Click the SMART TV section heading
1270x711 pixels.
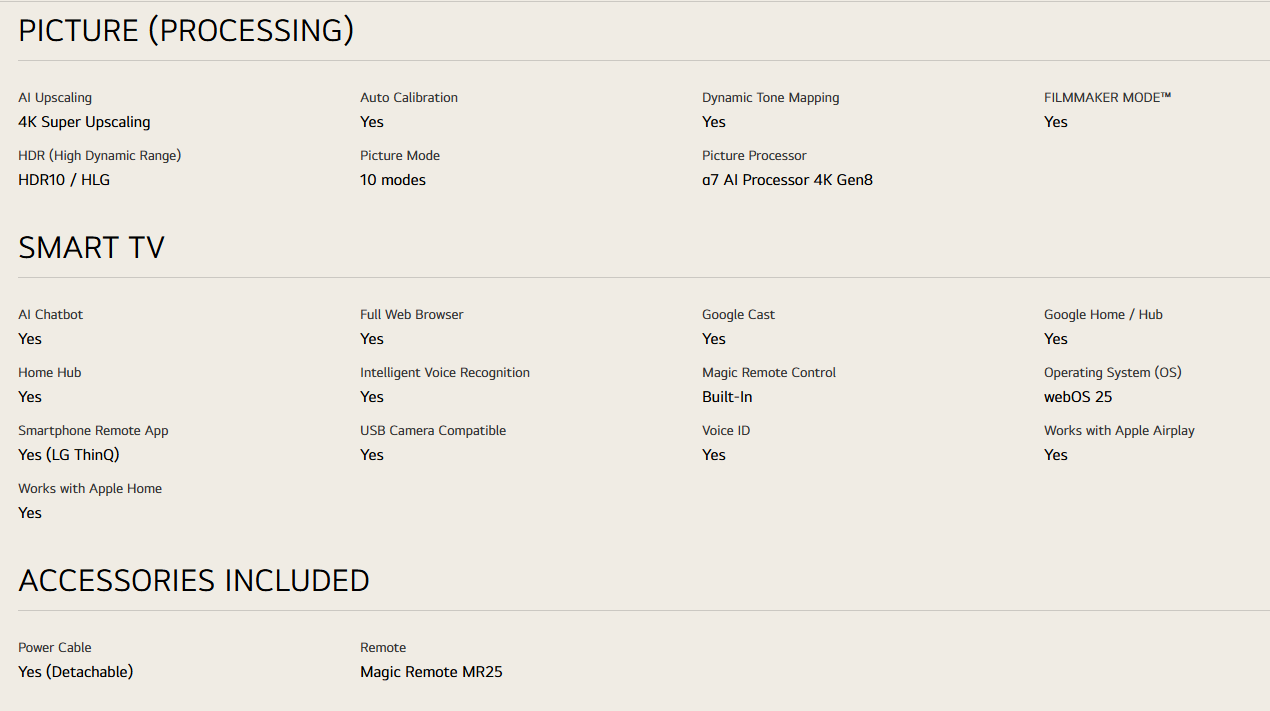pyautogui.click(x=91, y=248)
